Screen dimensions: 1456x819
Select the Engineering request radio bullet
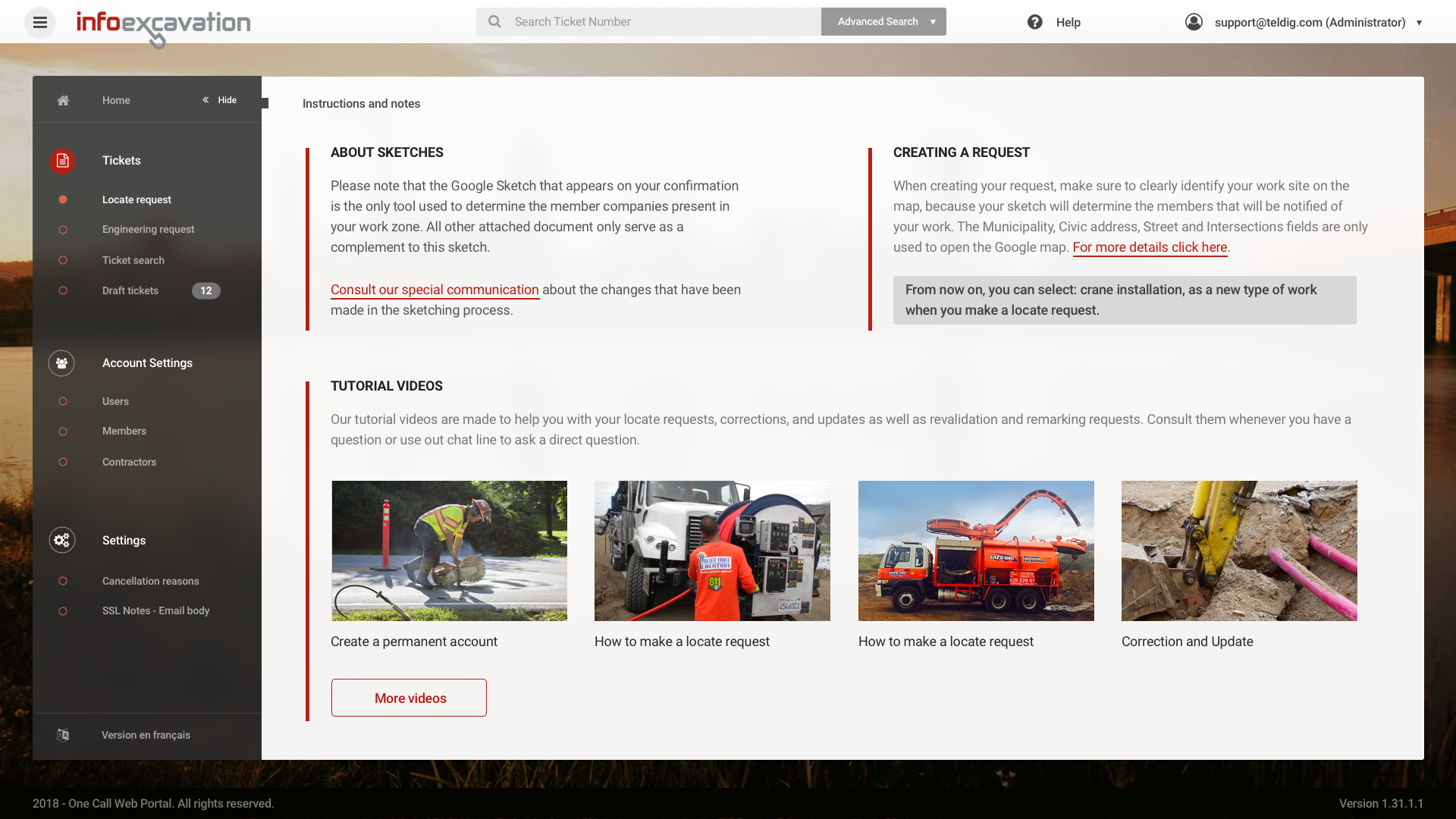coord(63,230)
